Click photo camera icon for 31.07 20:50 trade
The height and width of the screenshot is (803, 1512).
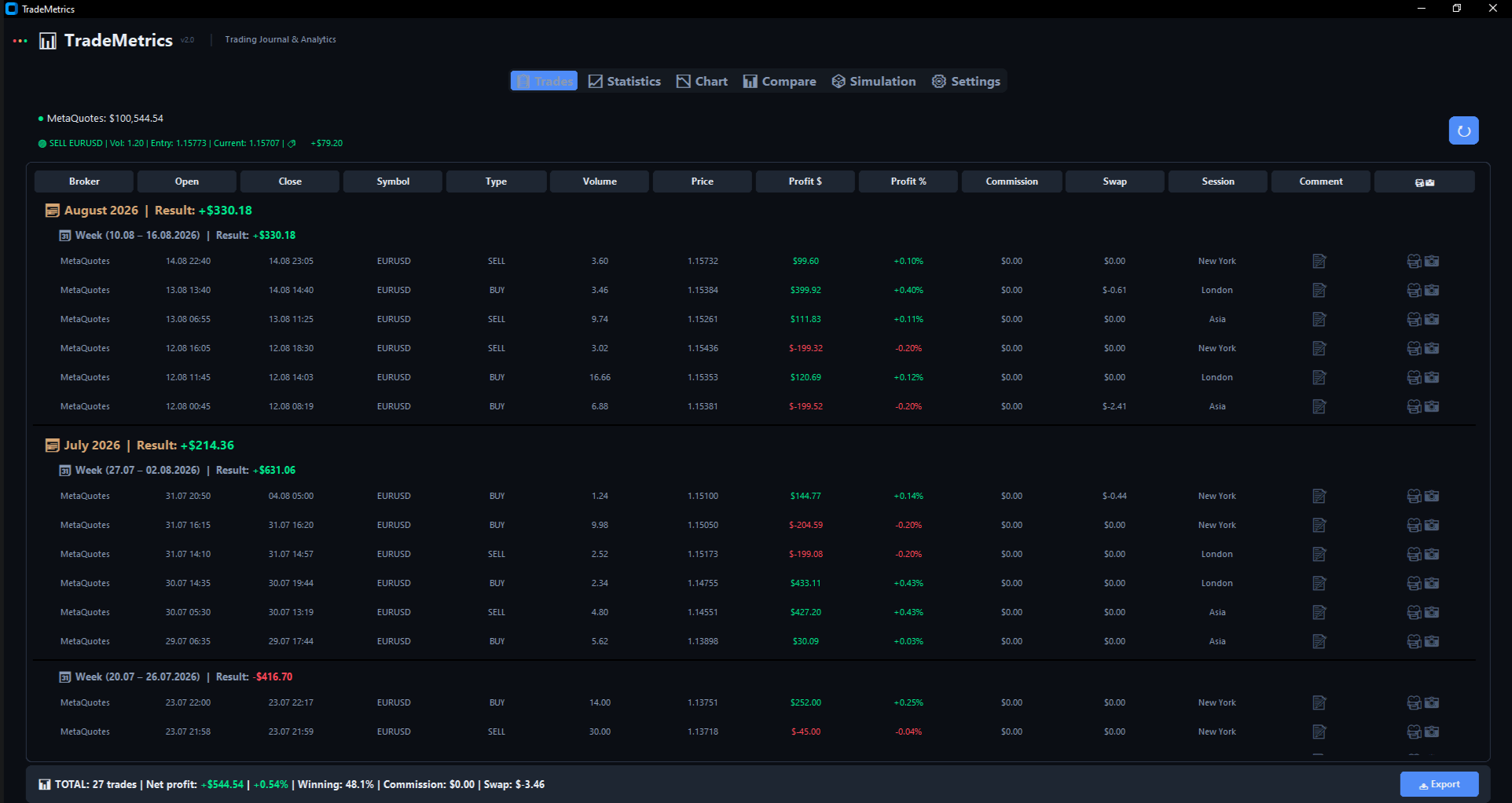coord(1432,496)
